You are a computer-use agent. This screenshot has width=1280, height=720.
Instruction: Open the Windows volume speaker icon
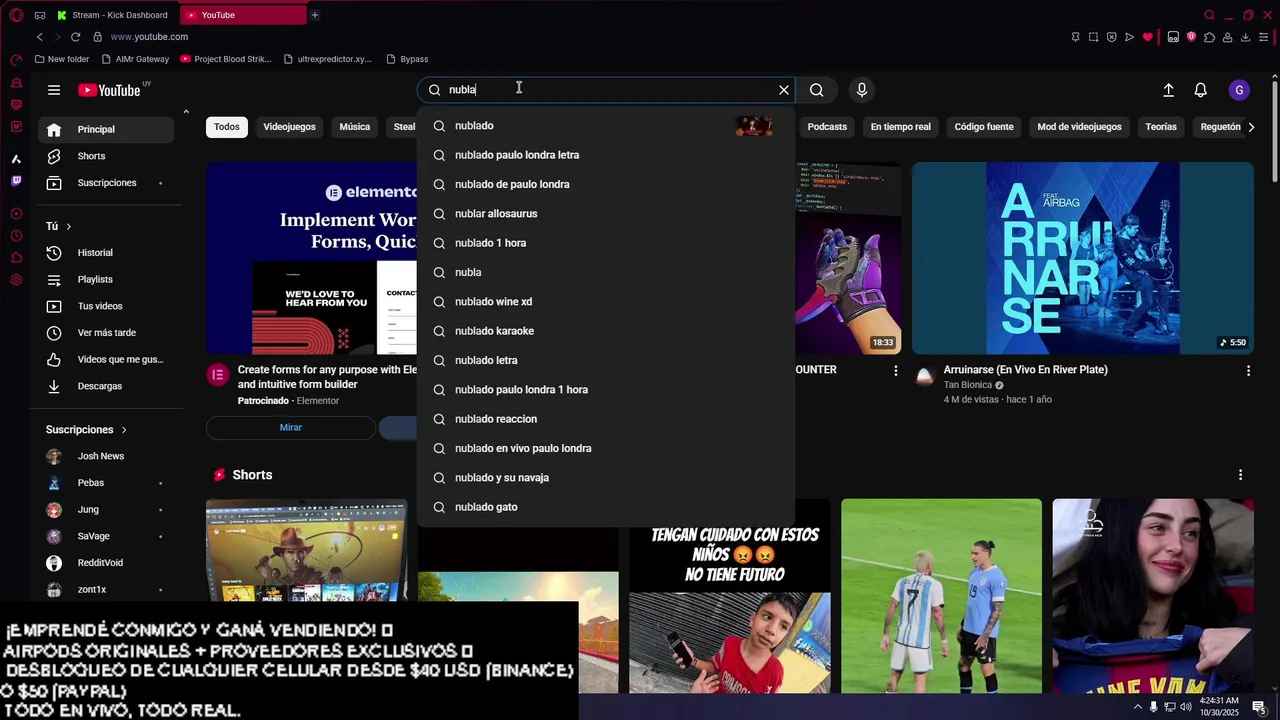1186,707
